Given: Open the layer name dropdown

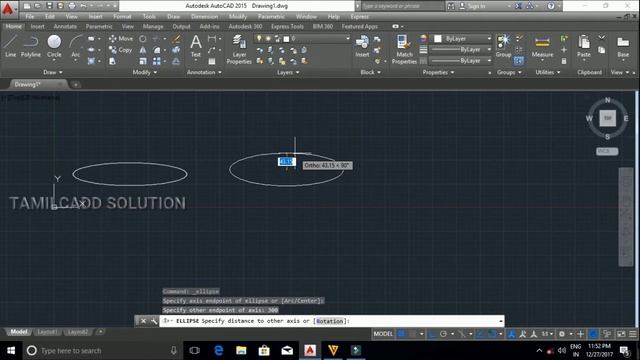Looking at the screenshot, I should pyautogui.click(x=348, y=38).
